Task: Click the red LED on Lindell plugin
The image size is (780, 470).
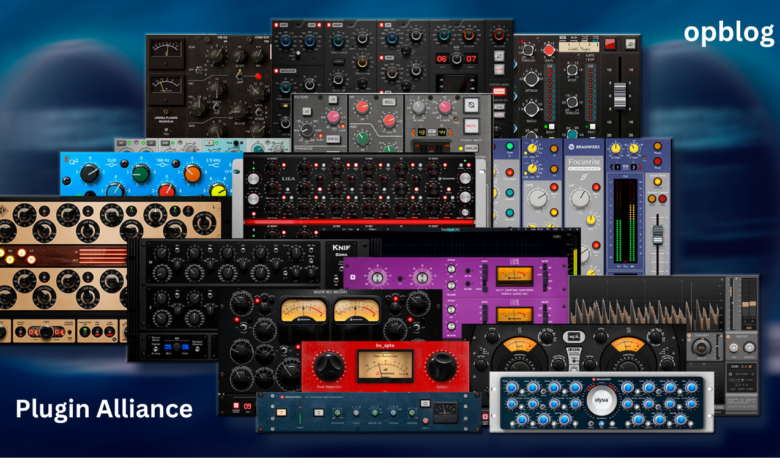Action: pyautogui.click(x=258, y=76)
